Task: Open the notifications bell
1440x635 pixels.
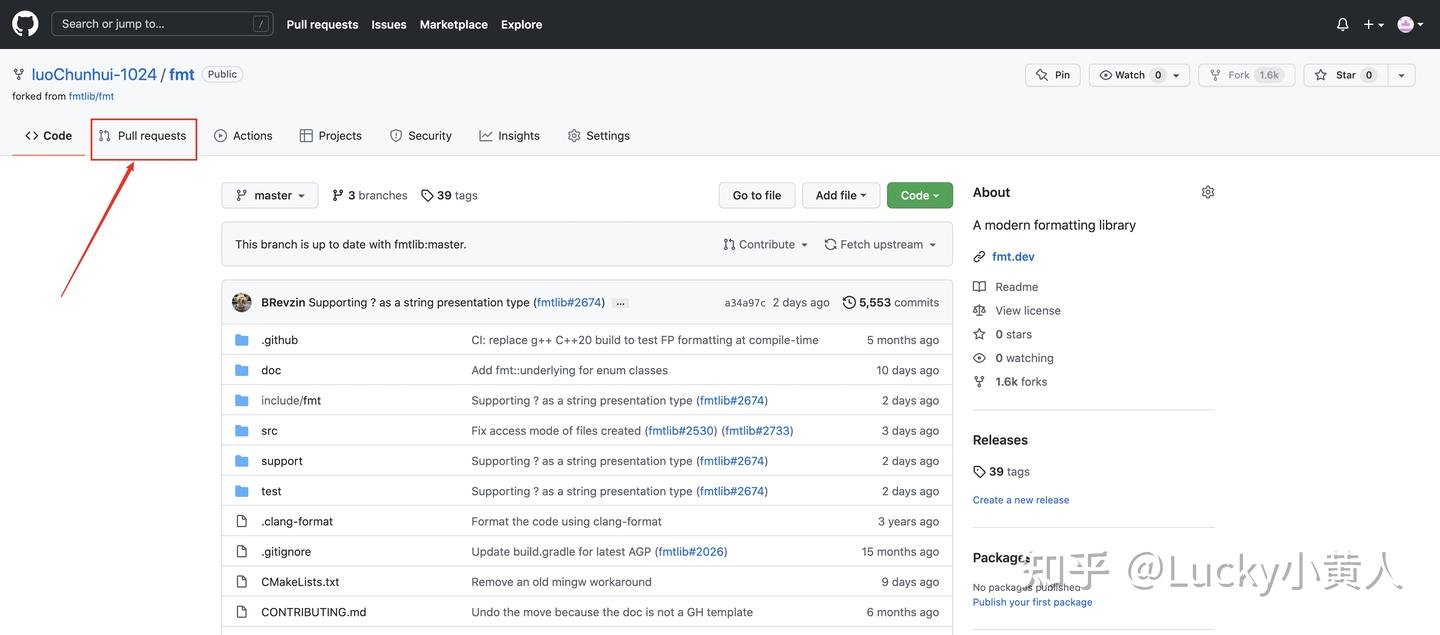Action: coord(1343,24)
